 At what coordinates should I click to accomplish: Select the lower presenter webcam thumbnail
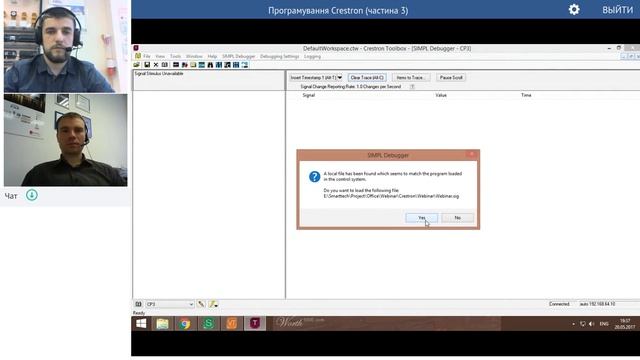tap(65, 140)
